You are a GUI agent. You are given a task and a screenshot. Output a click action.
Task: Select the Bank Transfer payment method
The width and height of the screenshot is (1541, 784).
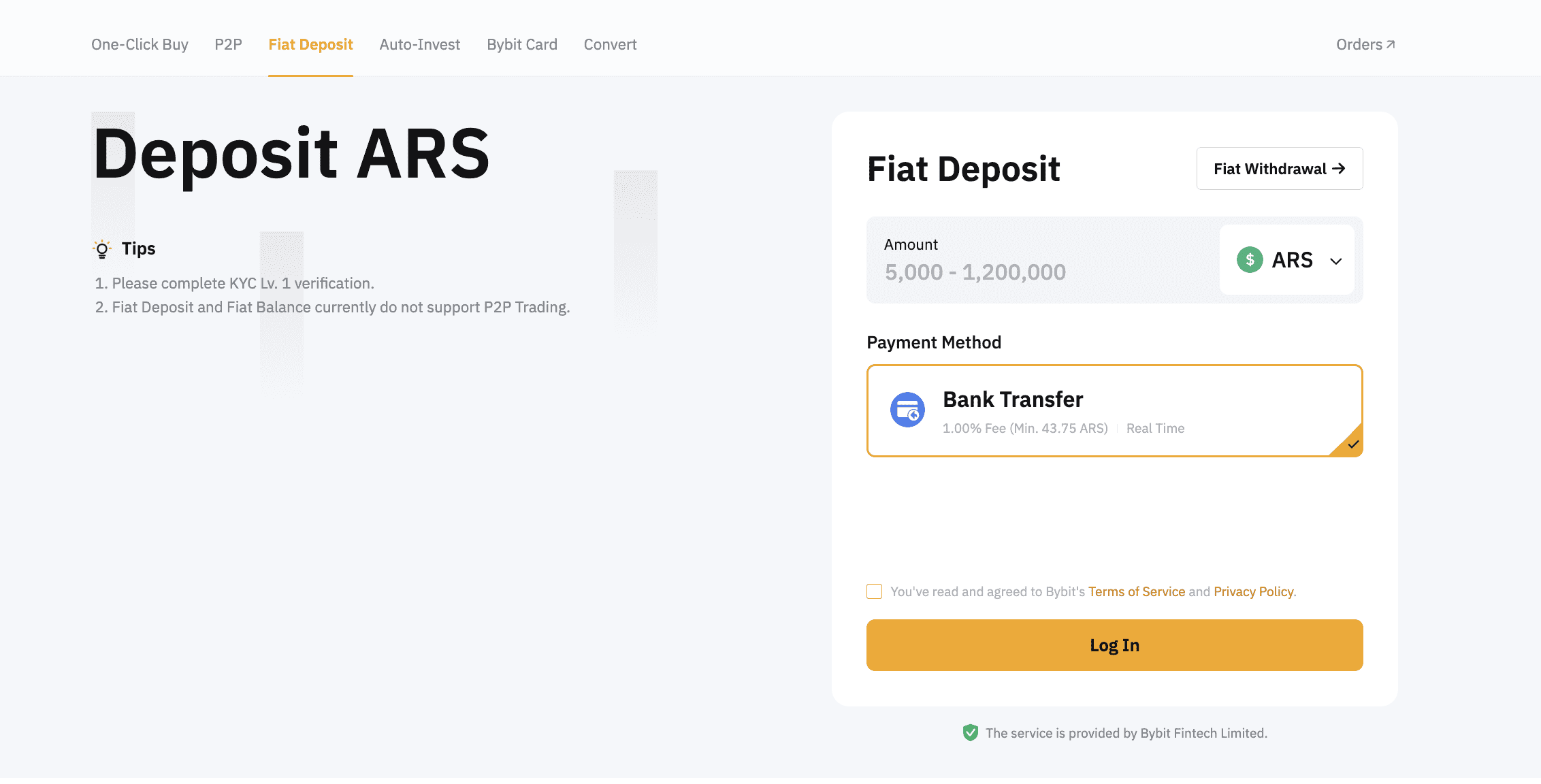coord(1115,411)
